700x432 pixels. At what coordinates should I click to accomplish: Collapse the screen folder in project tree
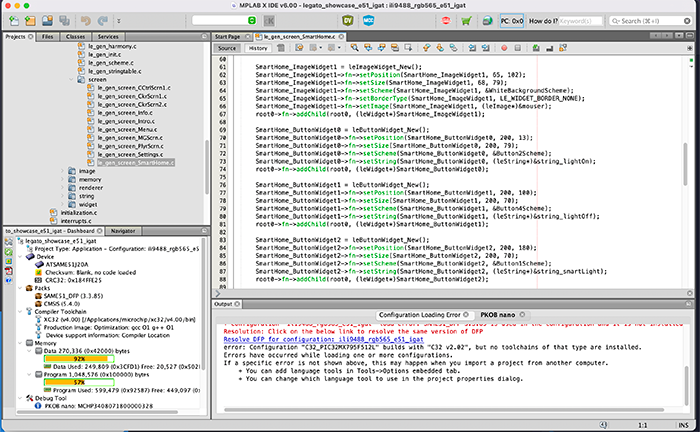pos(69,78)
